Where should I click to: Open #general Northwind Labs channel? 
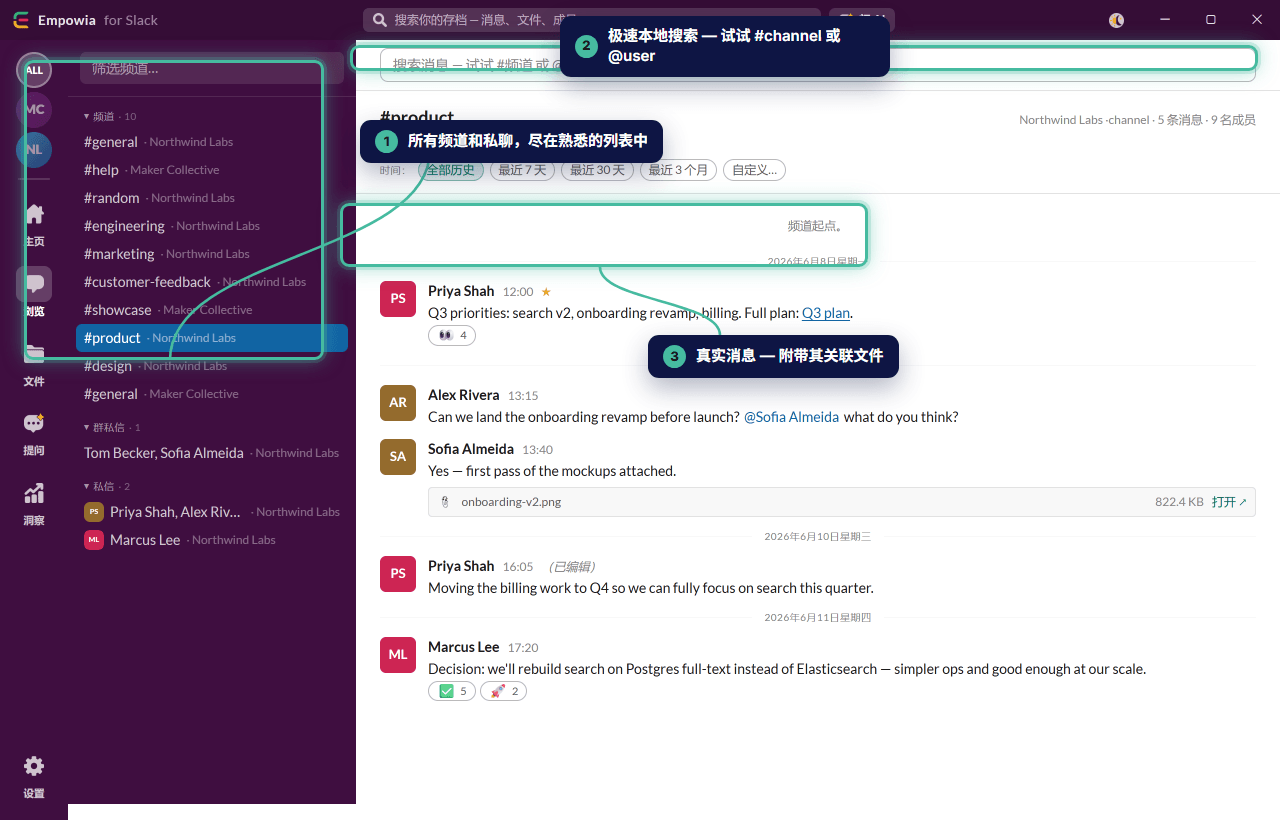pos(212,142)
